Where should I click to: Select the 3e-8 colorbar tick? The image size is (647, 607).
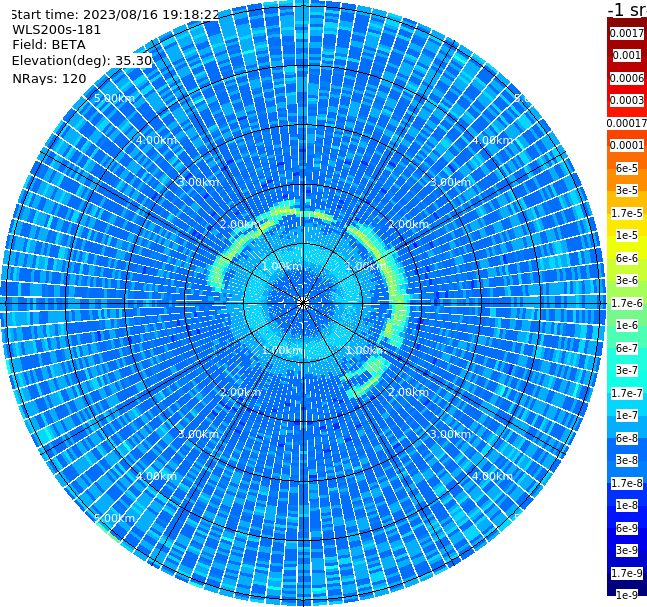627,460
